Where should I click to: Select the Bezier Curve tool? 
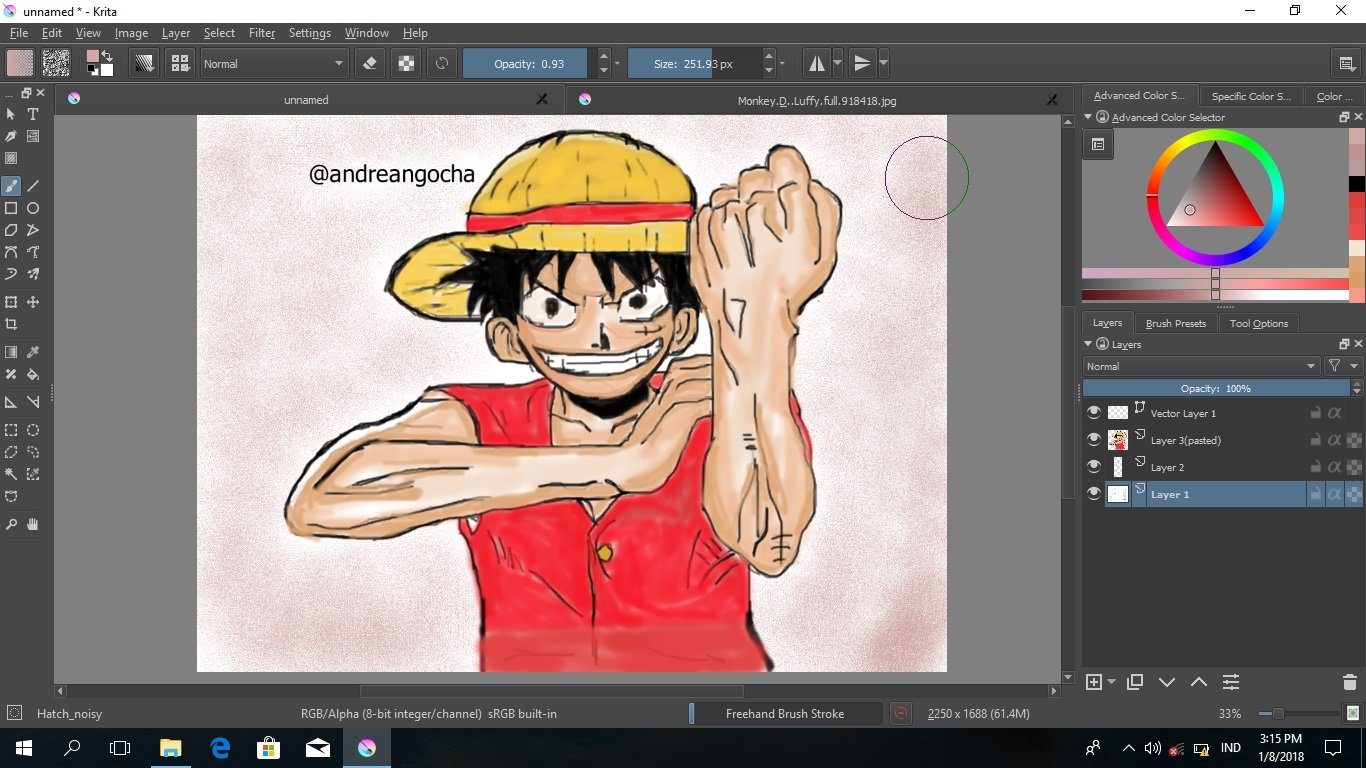tap(11, 252)
